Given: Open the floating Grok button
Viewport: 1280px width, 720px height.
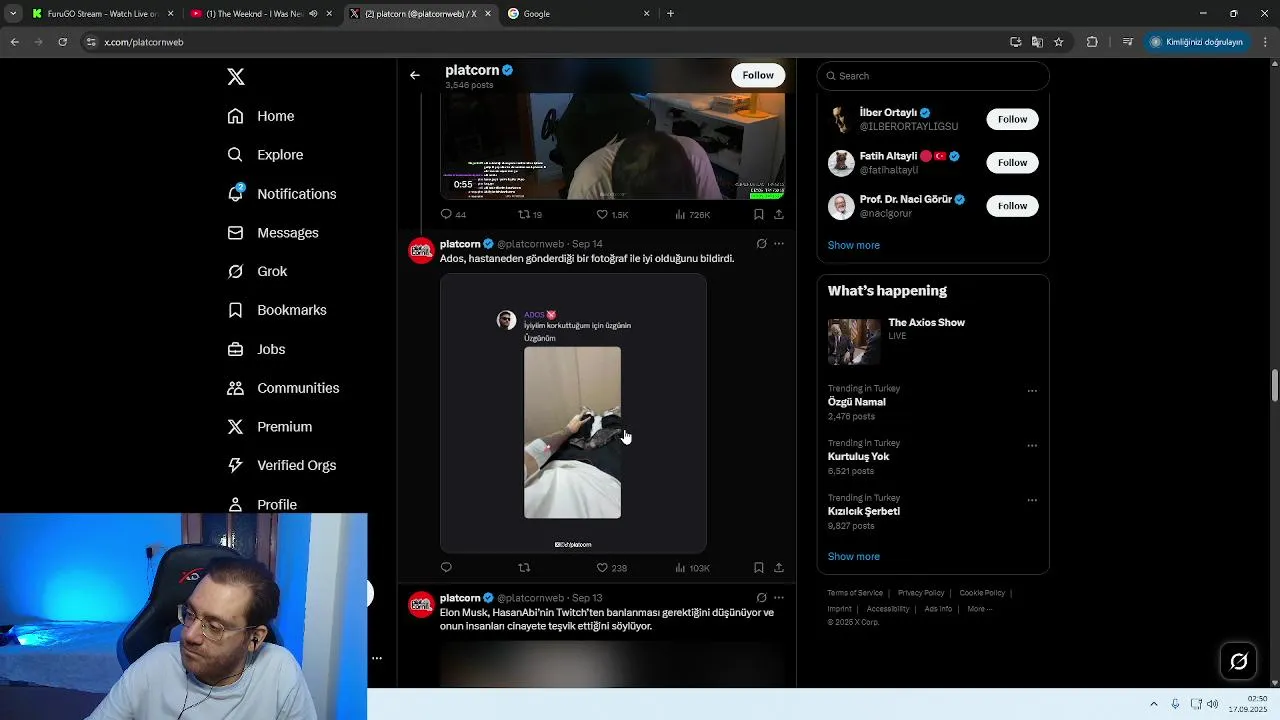Looking at the screenshot, I should pyautogui.click(x=1238, y=661).
